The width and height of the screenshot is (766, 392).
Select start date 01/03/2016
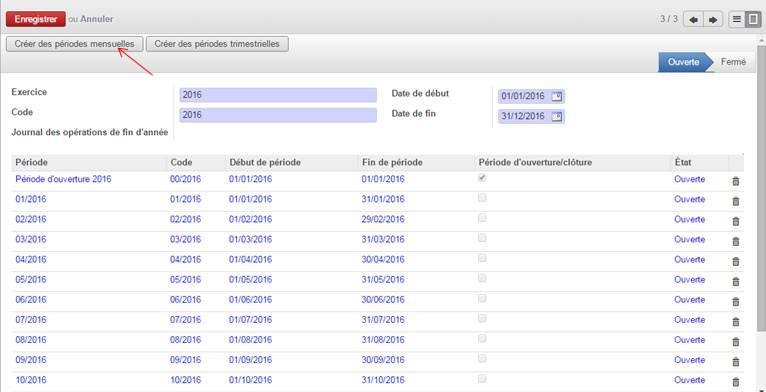click(250, 240)
